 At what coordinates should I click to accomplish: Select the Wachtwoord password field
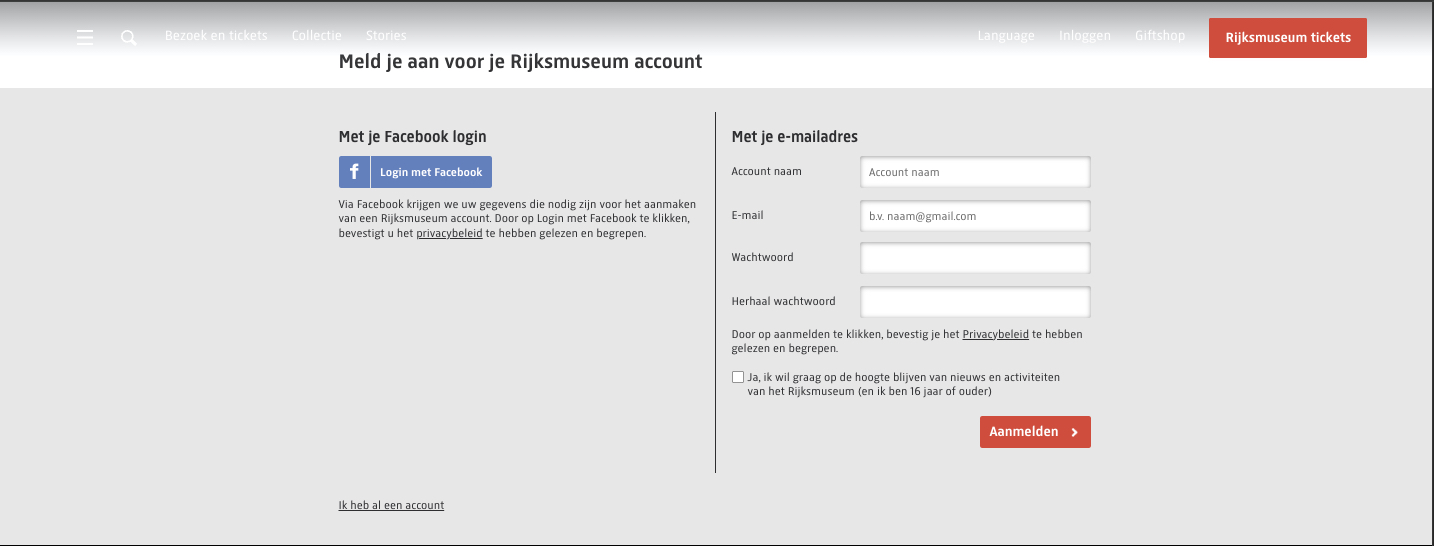tap(975, 258)
